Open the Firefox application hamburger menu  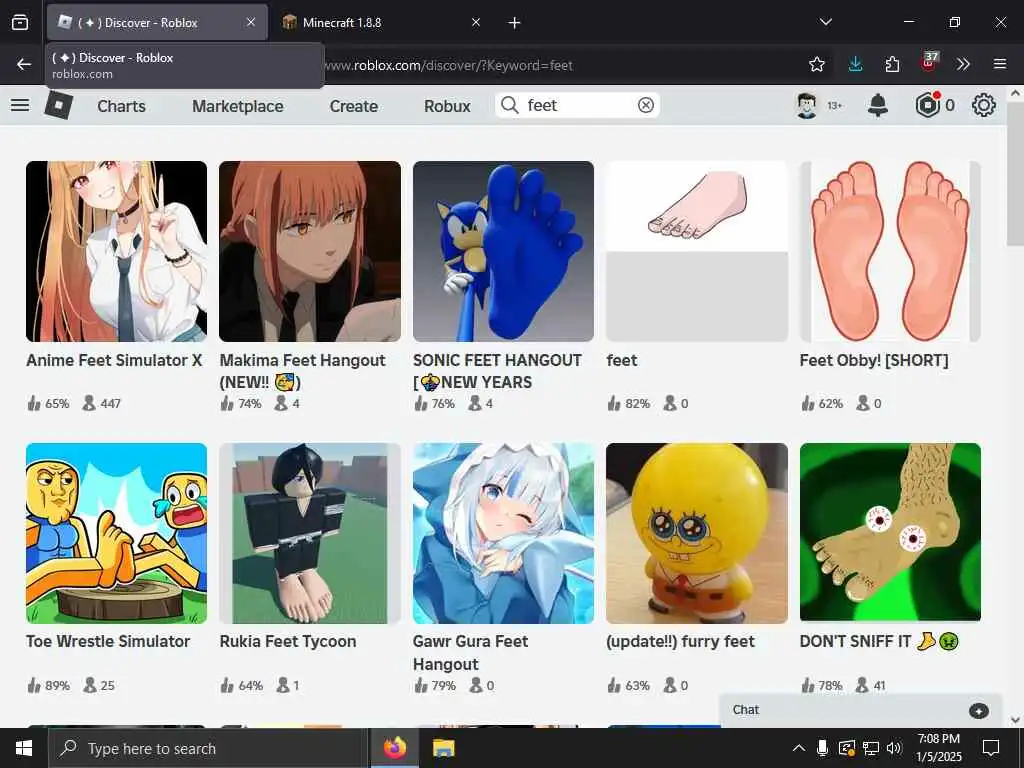point(1000,64)
